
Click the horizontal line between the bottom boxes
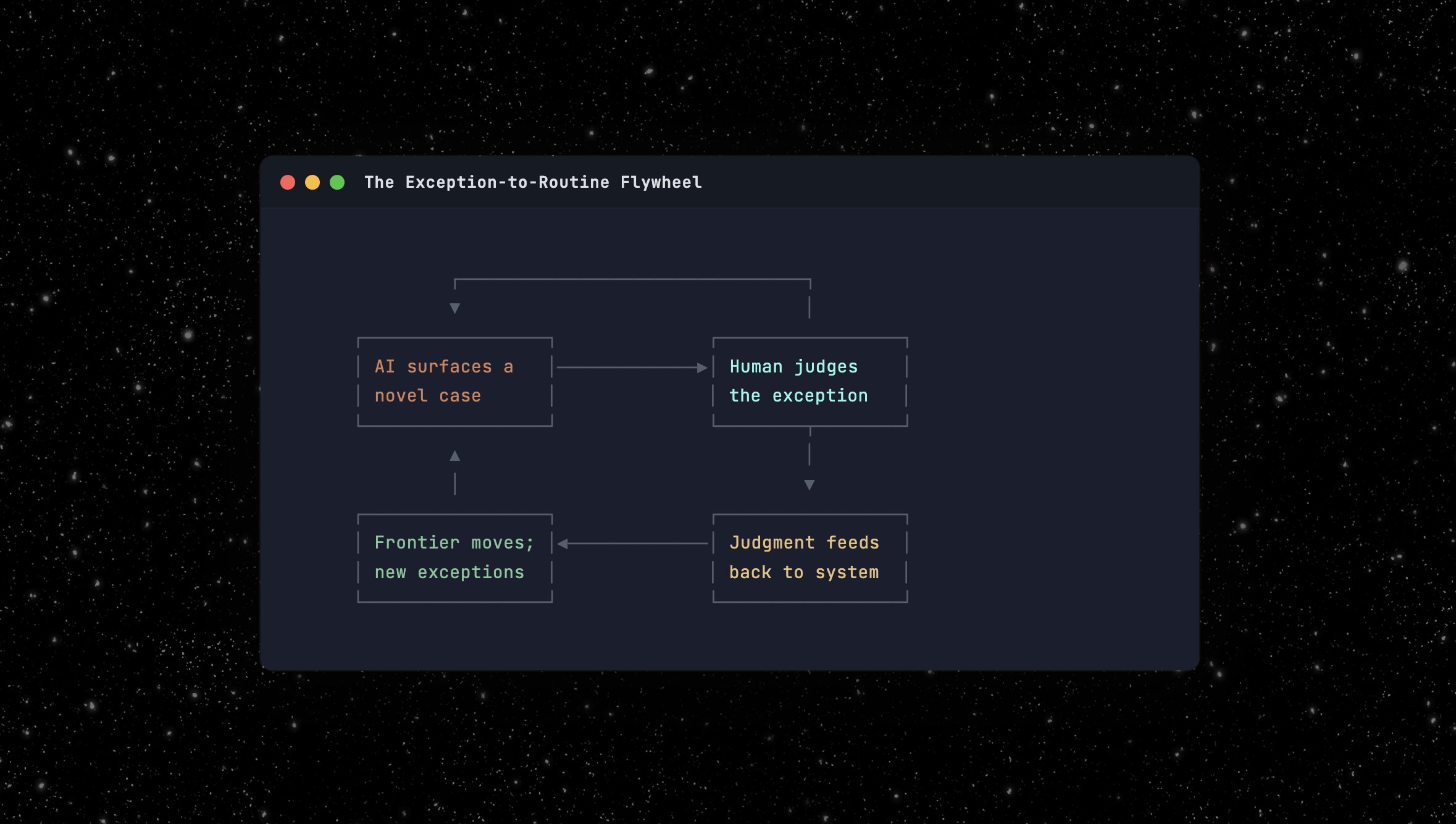636,544
